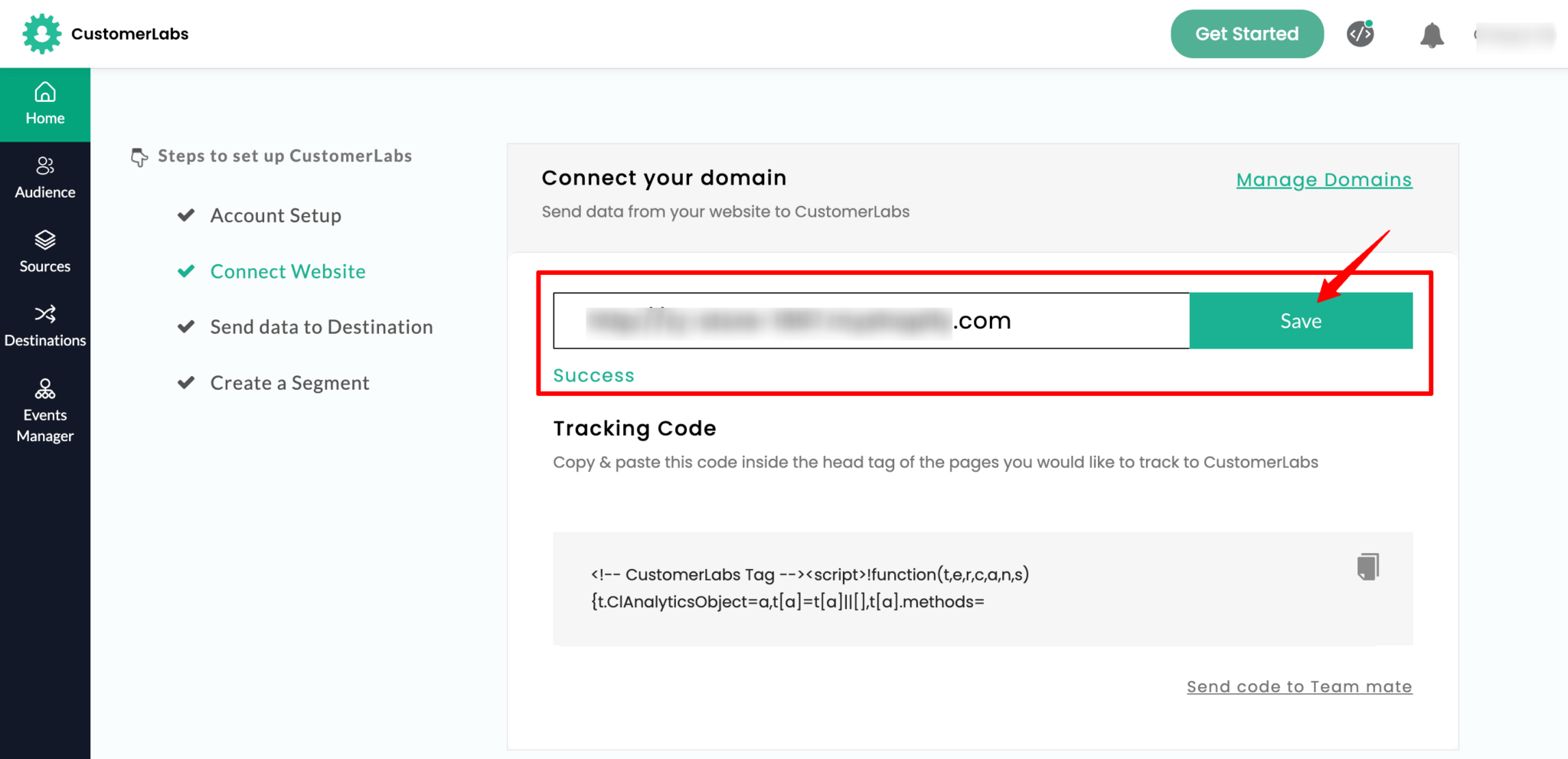Viewport: 1568px width, 759px height.
Task: Click the tracking code copy icon
Action: click(x=1367, y=566)
